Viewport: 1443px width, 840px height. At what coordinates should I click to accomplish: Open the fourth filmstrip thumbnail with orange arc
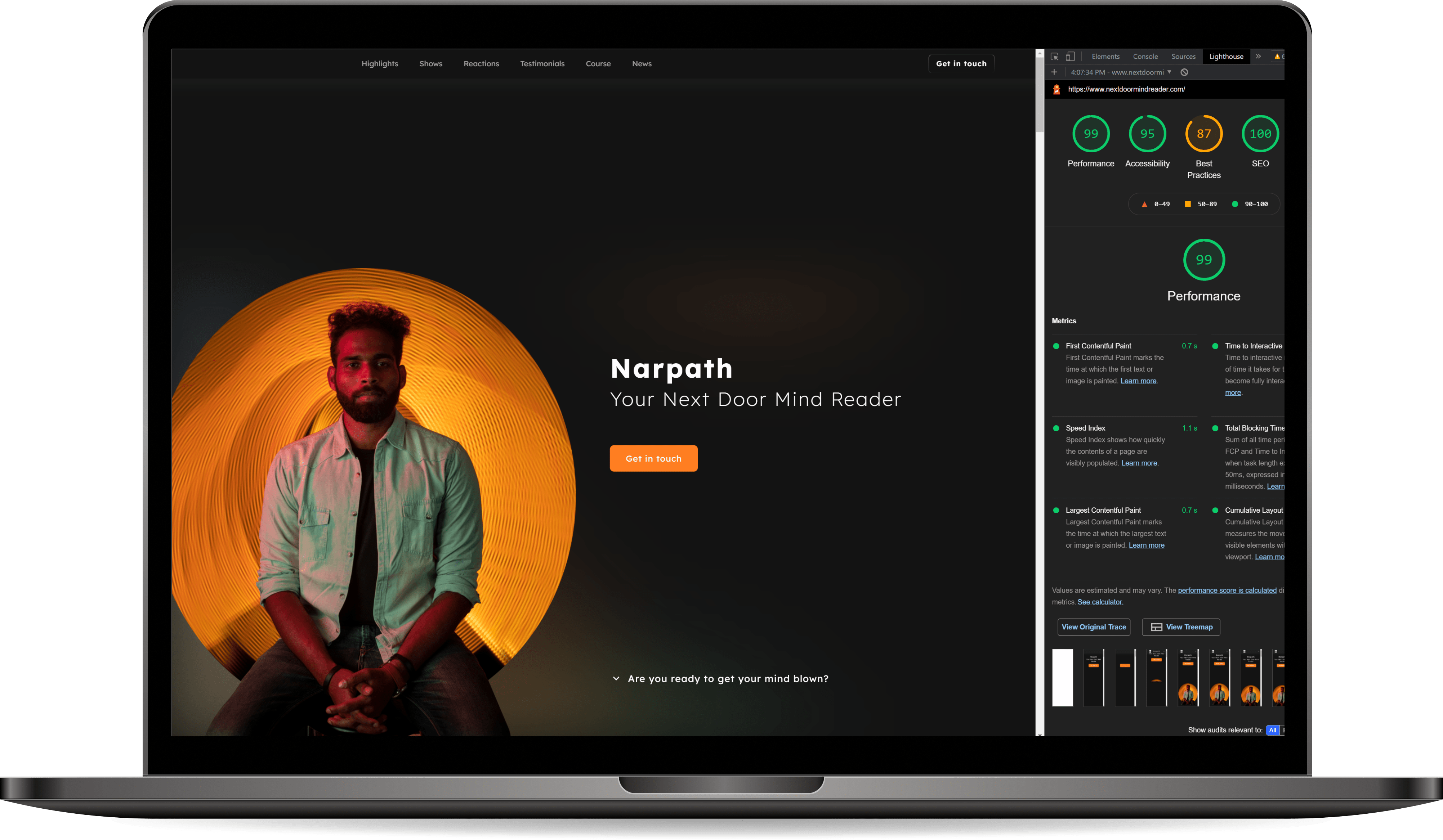1157,678
